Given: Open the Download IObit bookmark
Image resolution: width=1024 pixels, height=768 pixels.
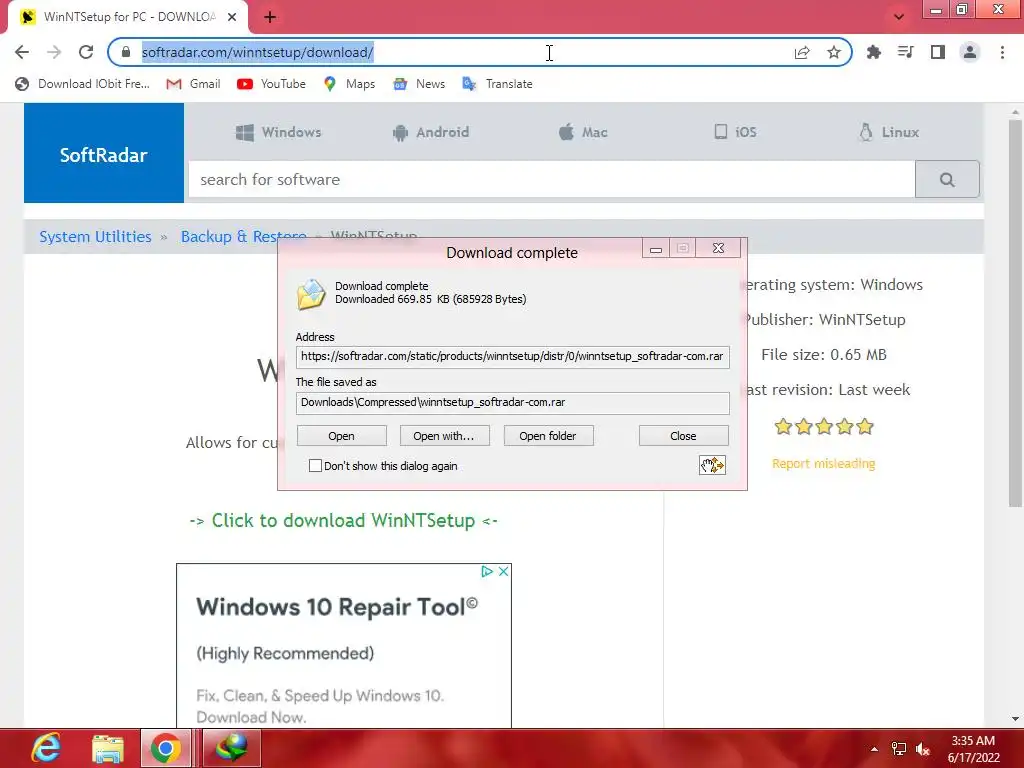Looking at the screenshot, I should tap(83, 84).
